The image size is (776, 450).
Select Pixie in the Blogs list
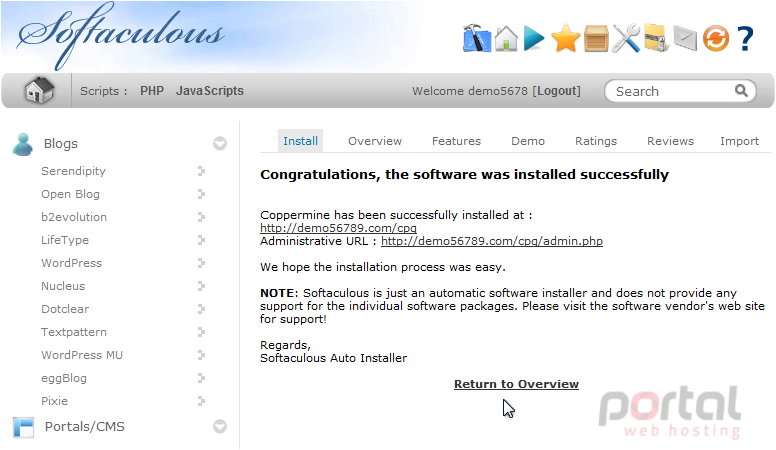(54, 401)
